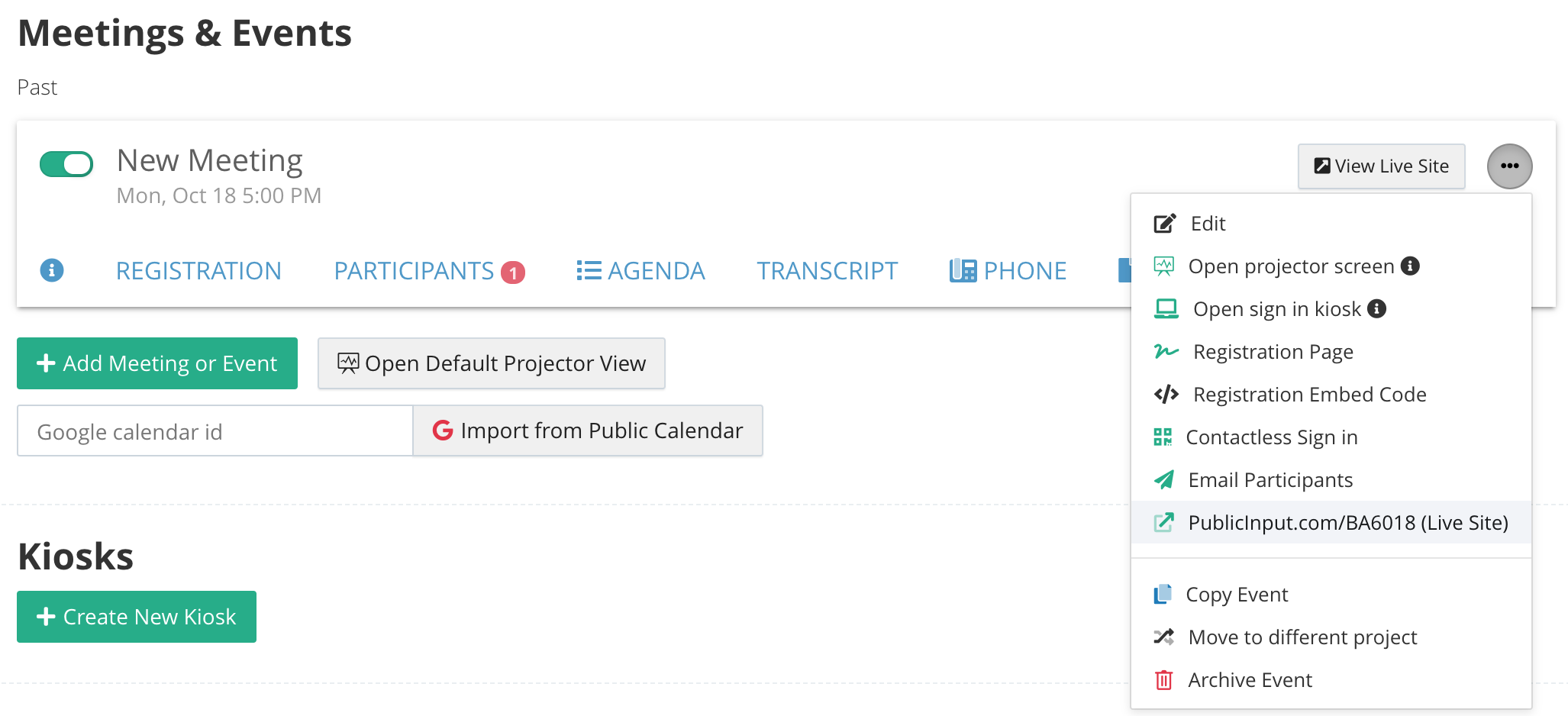Click the projector screen icon in menu
This screenshot has height=716, width=1568.
1163,266
